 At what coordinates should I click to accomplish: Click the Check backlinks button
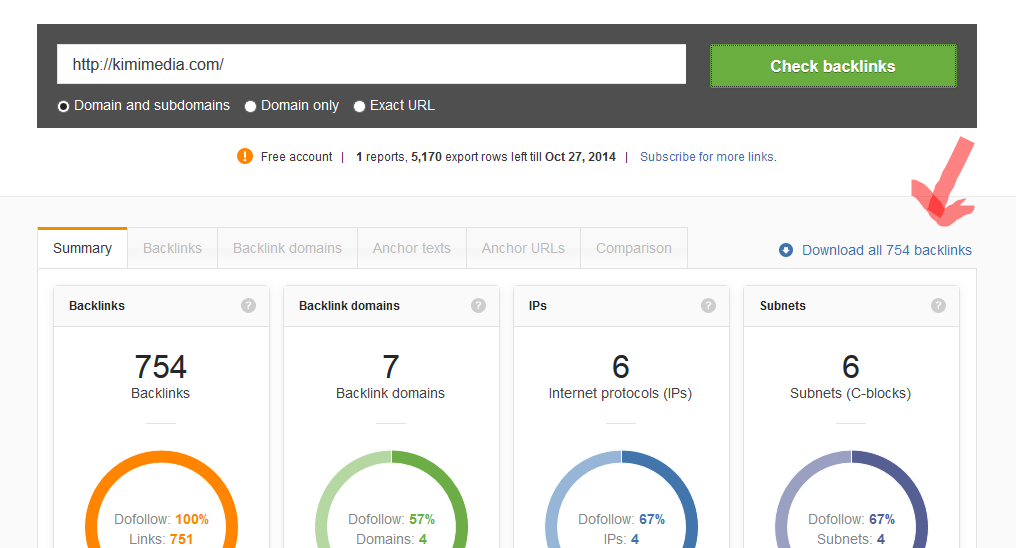point(833,66)
